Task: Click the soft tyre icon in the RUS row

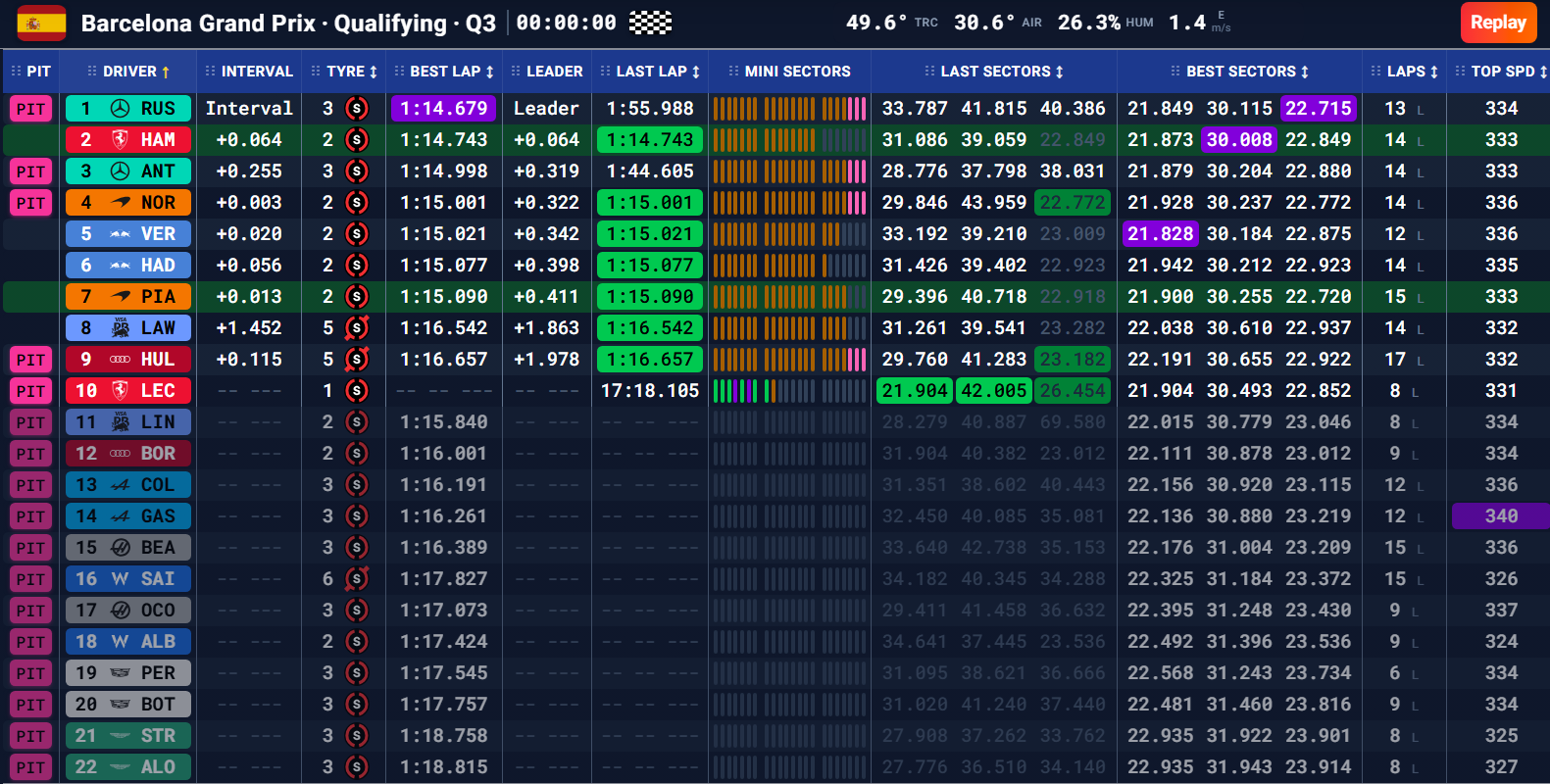Action: coord(357,109)
